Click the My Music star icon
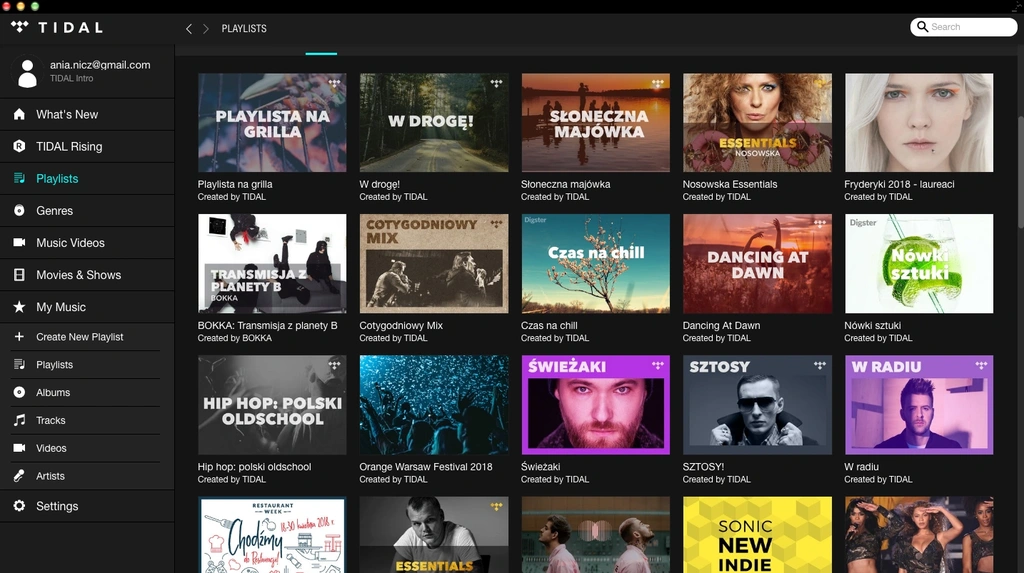Image resolution: width=1024 pixels, height=573 pixels. 19,306
